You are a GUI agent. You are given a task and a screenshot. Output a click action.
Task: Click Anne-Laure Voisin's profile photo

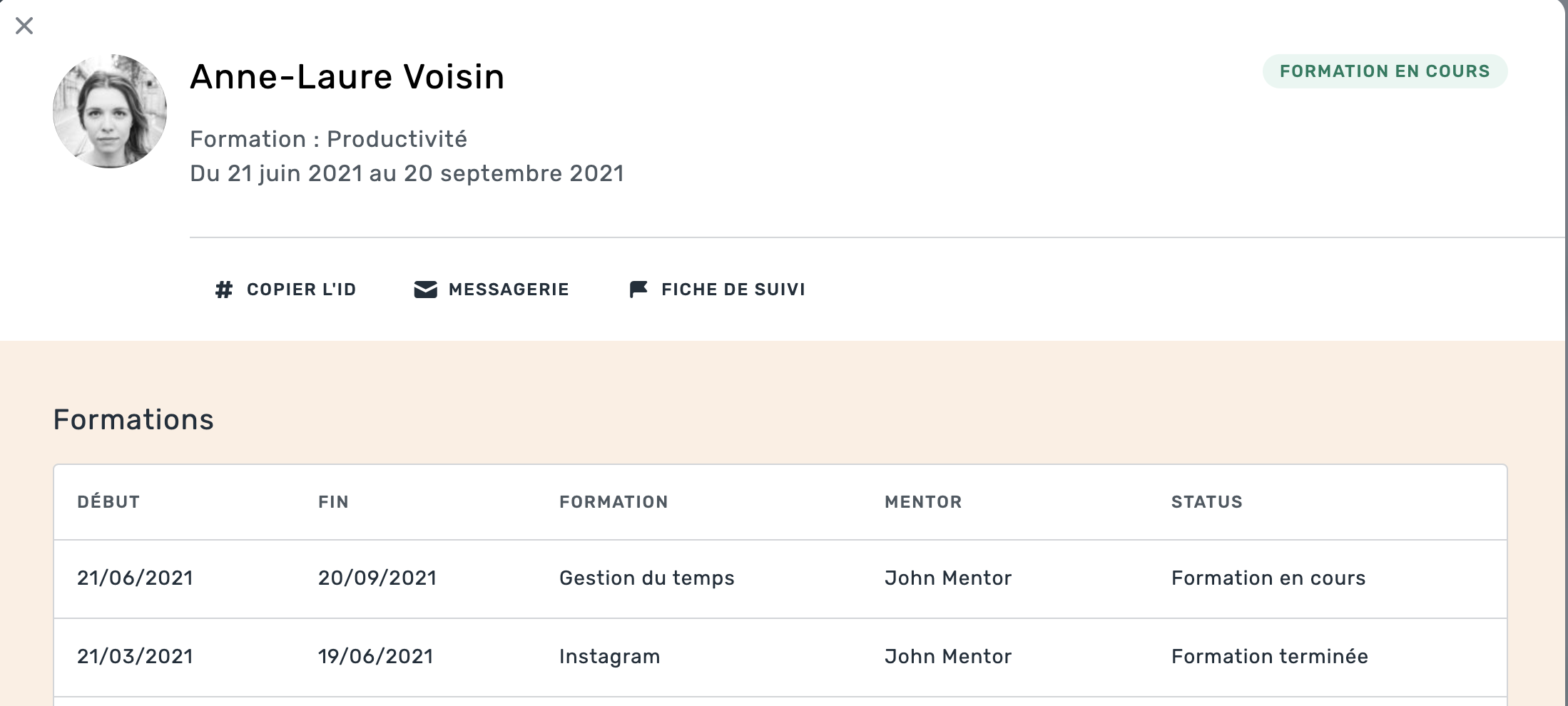[110, 111]
